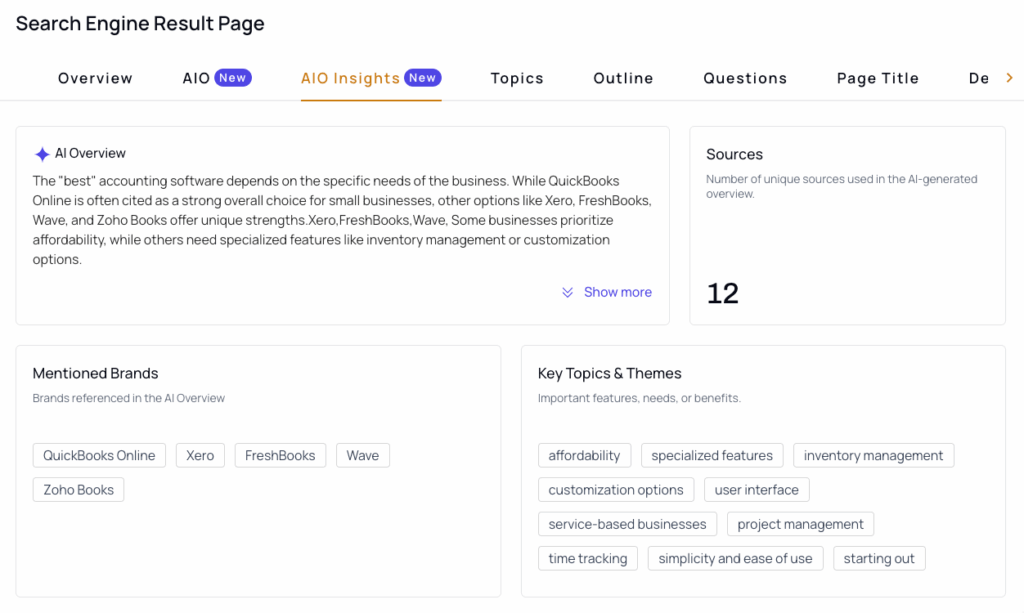1024x613 pixels.
Task: Go to the Topics tab
Action: (x=517, y=78)
